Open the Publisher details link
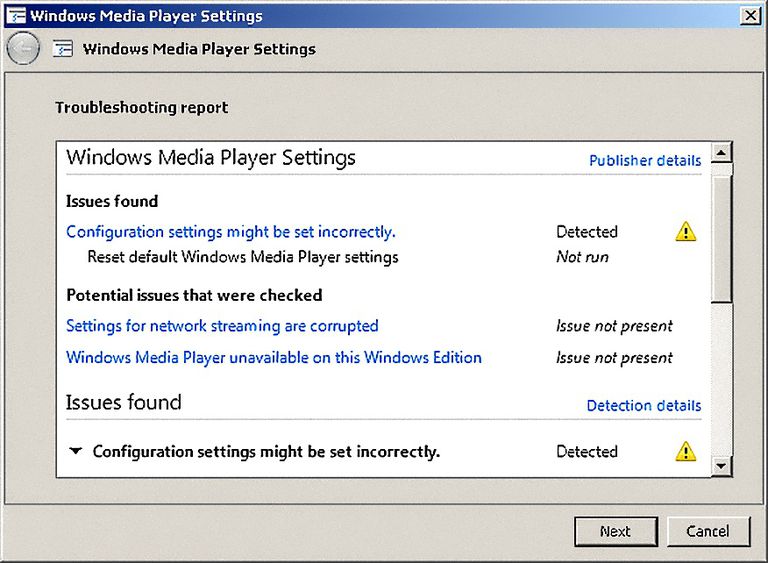Viewport: 768px width, 563px height. point(645,161)
